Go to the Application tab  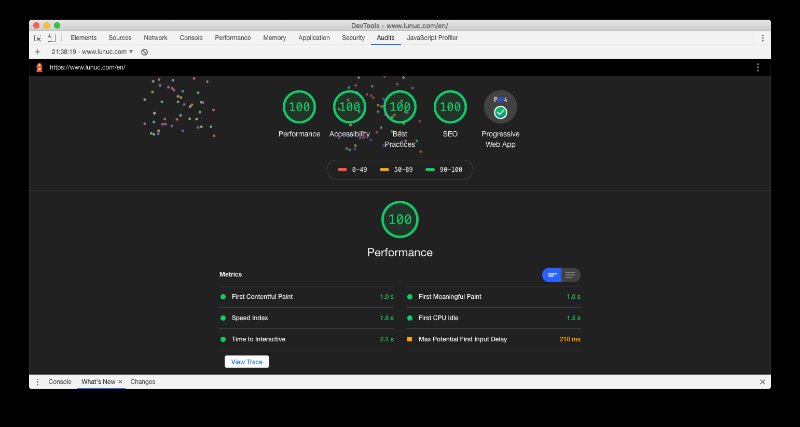pyautogui.click(x=314, y=38)
